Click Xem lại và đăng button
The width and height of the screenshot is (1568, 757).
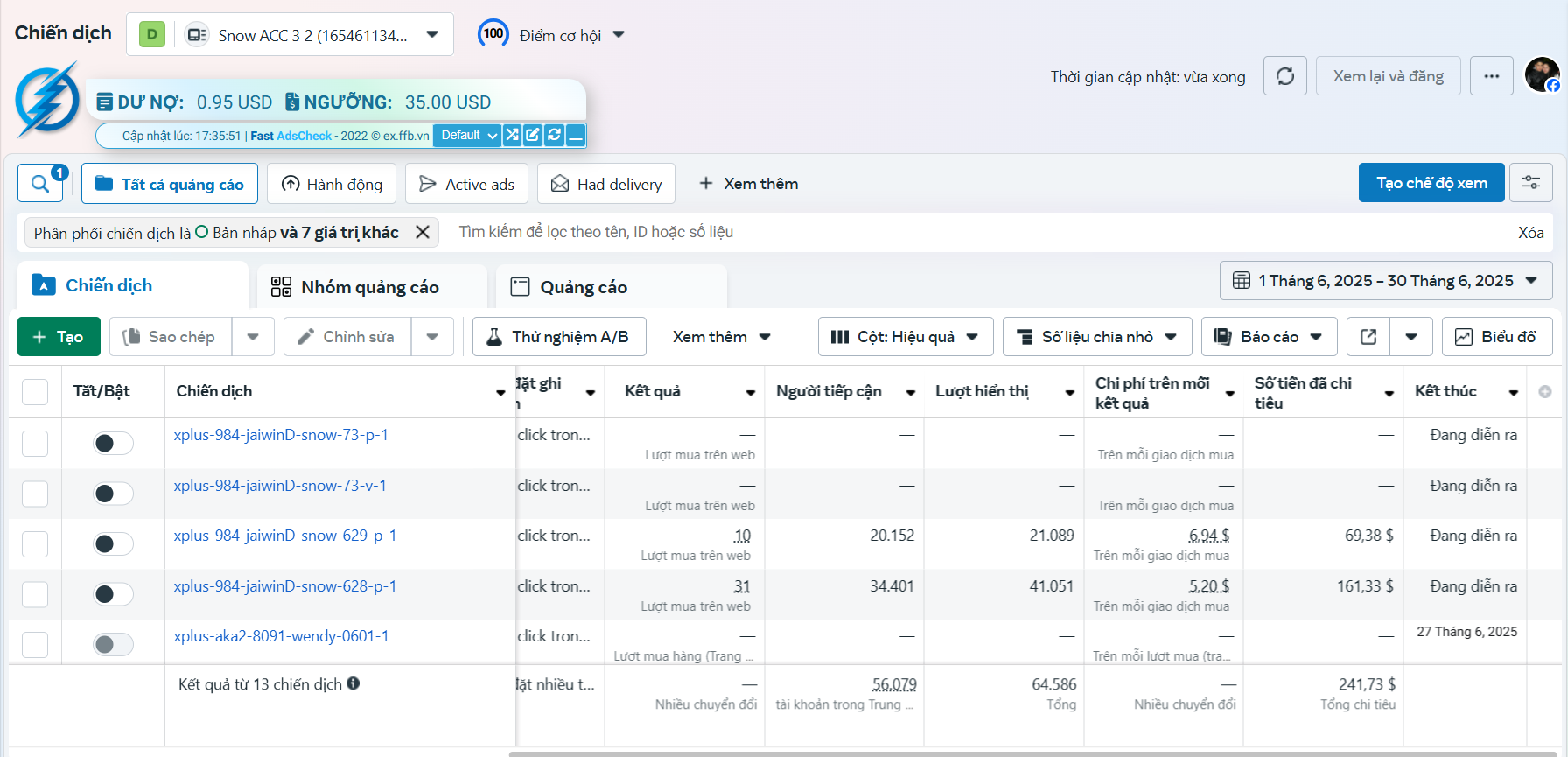click(1389, 76)
